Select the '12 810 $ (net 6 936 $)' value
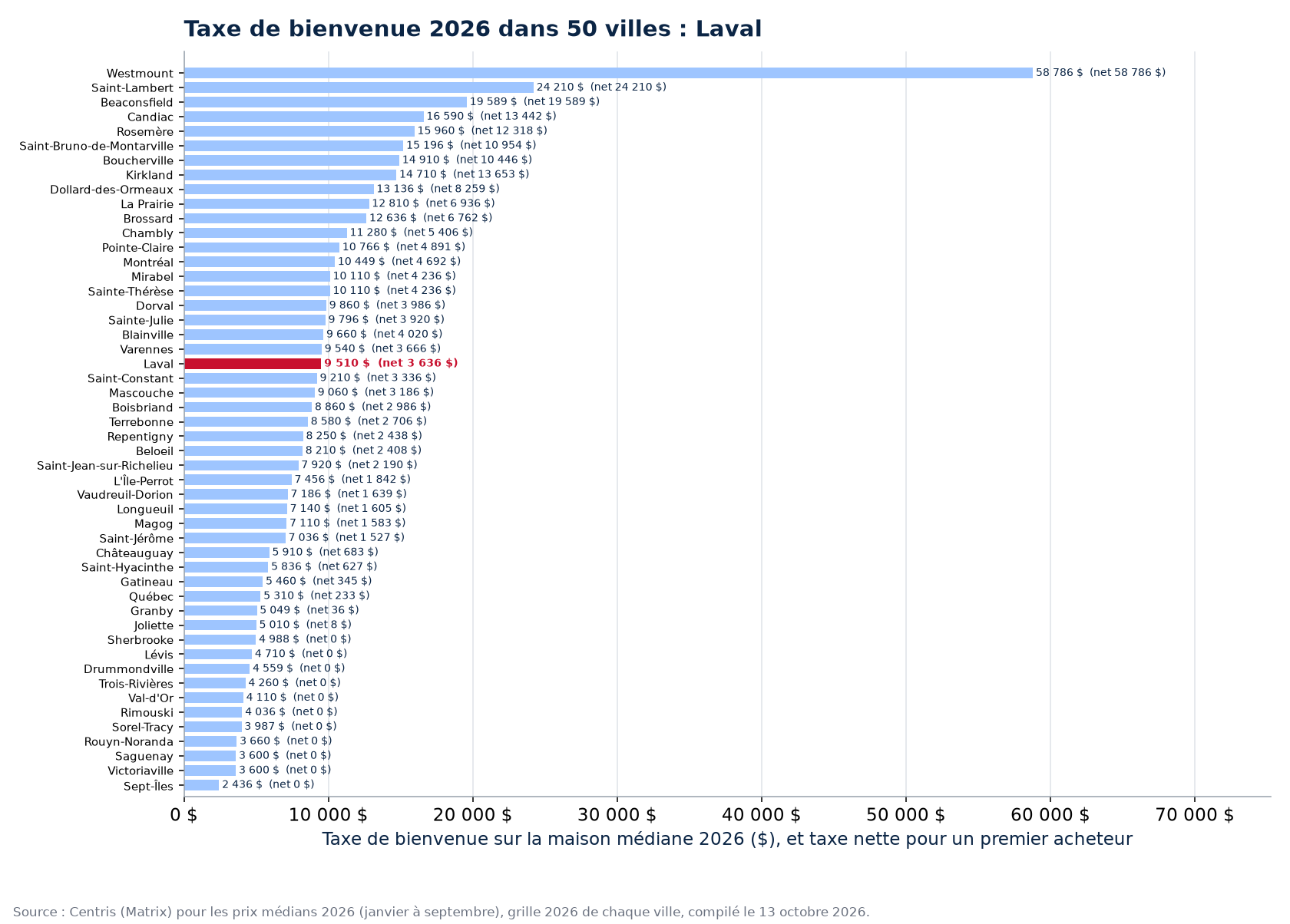The width and height of the screenshot is (1290, 924). (434, 204)
